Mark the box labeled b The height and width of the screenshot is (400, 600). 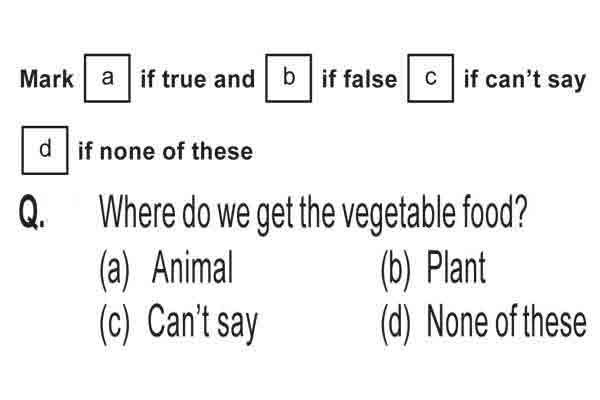click(289, 78)
